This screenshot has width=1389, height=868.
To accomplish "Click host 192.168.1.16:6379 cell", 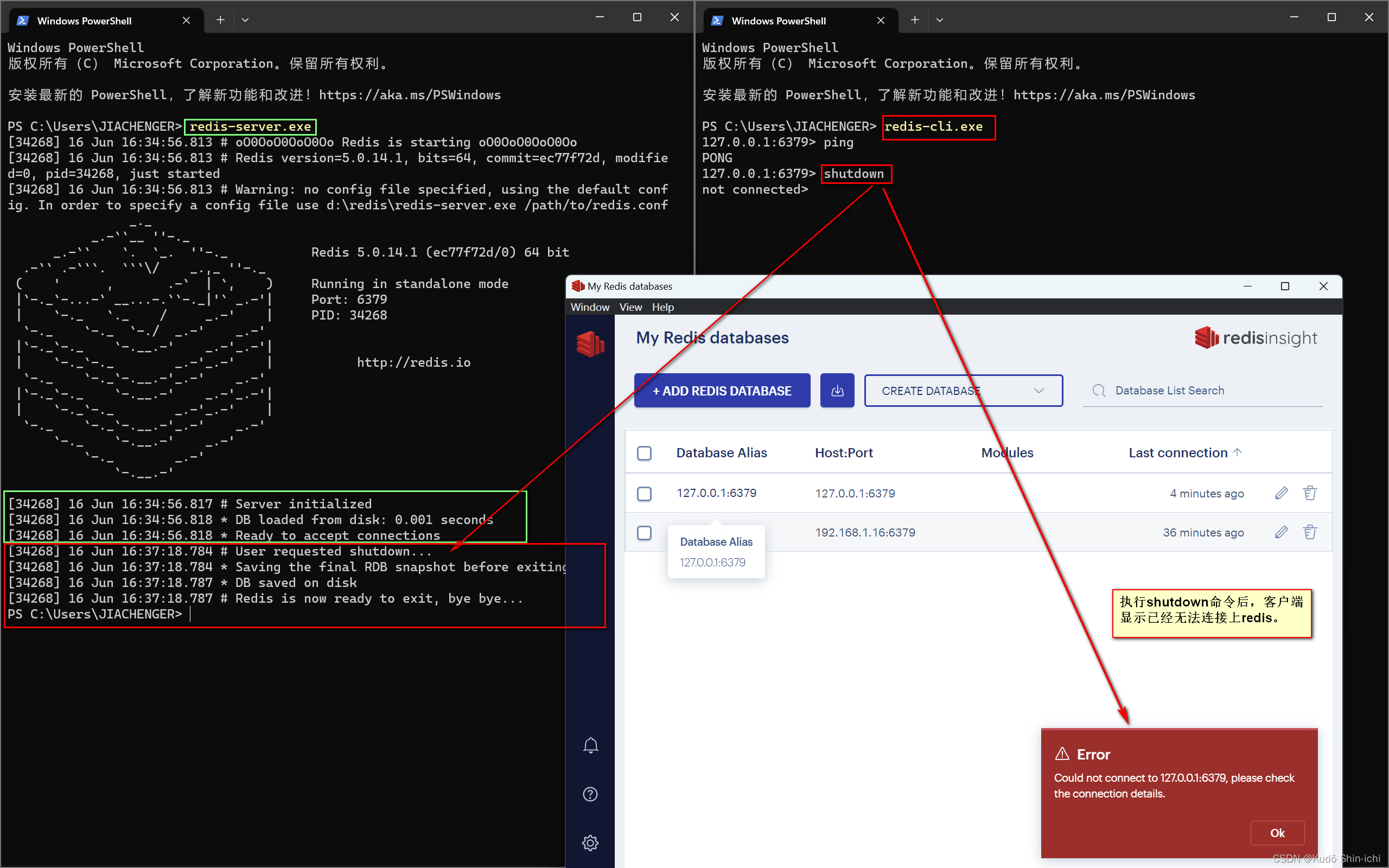I will click(x=865, y=532).
